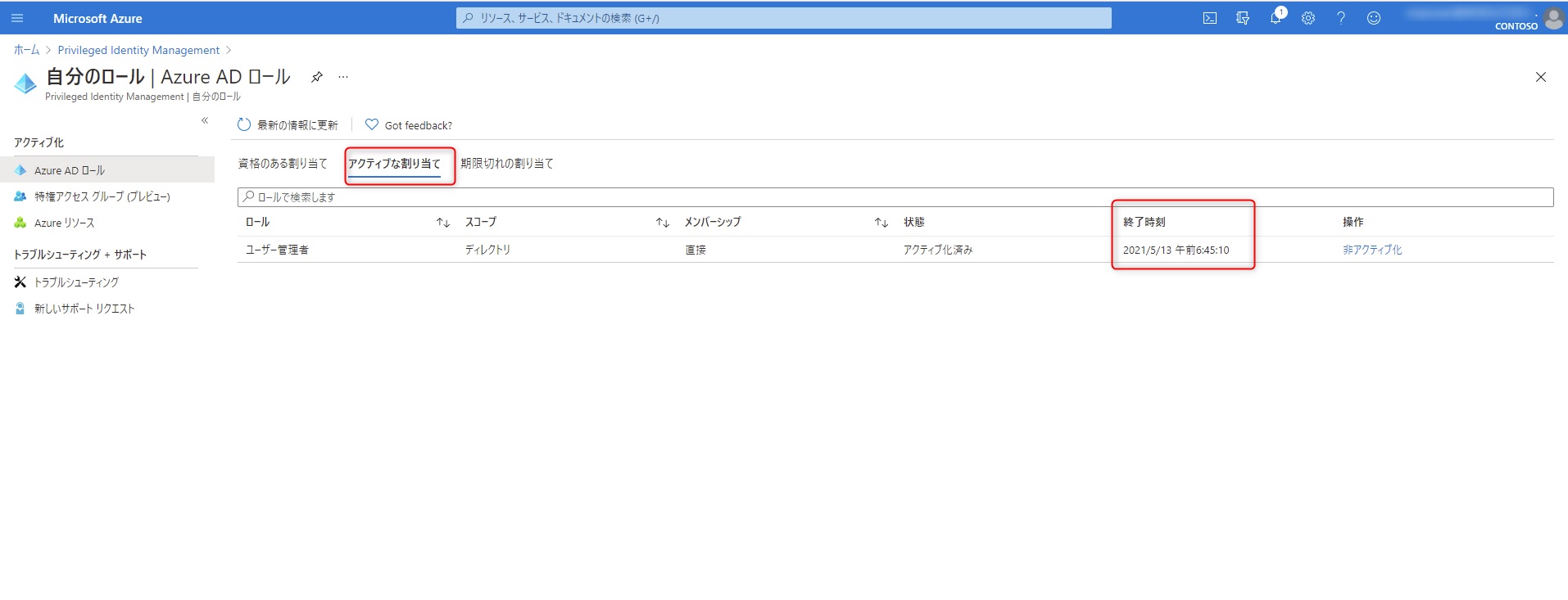The width and height of the screenshot is (1568, 600).
Task: Sort by ロール column arrows
Action: (443, 223)
